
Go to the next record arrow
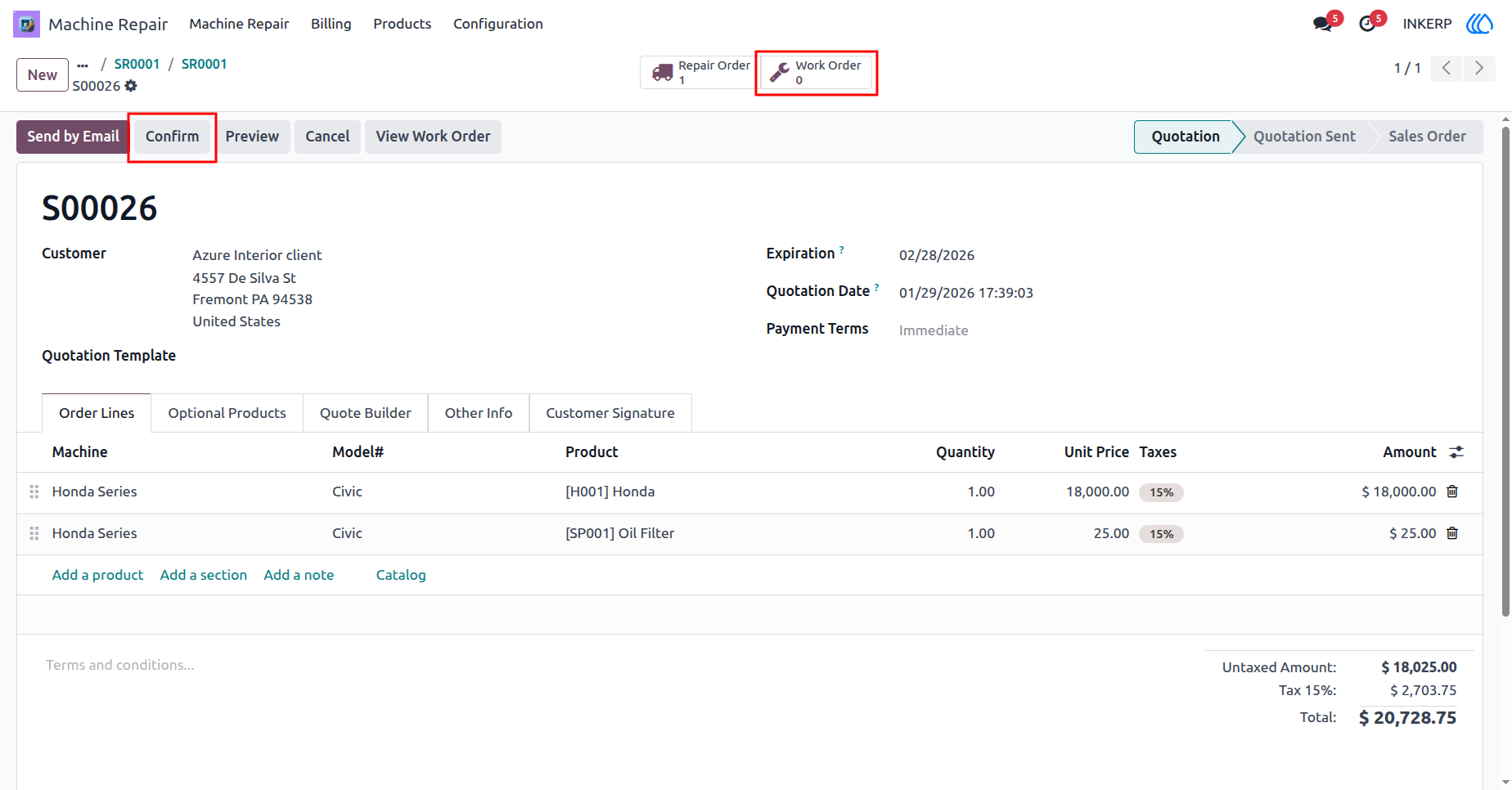(1479, 68)
